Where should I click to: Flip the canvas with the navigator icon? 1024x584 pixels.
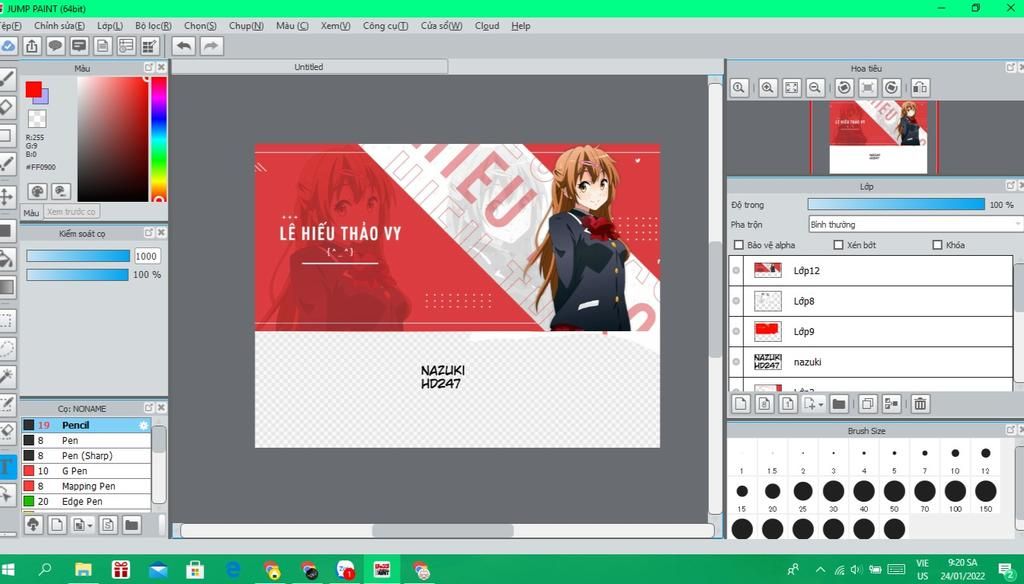tap(920, 88)
